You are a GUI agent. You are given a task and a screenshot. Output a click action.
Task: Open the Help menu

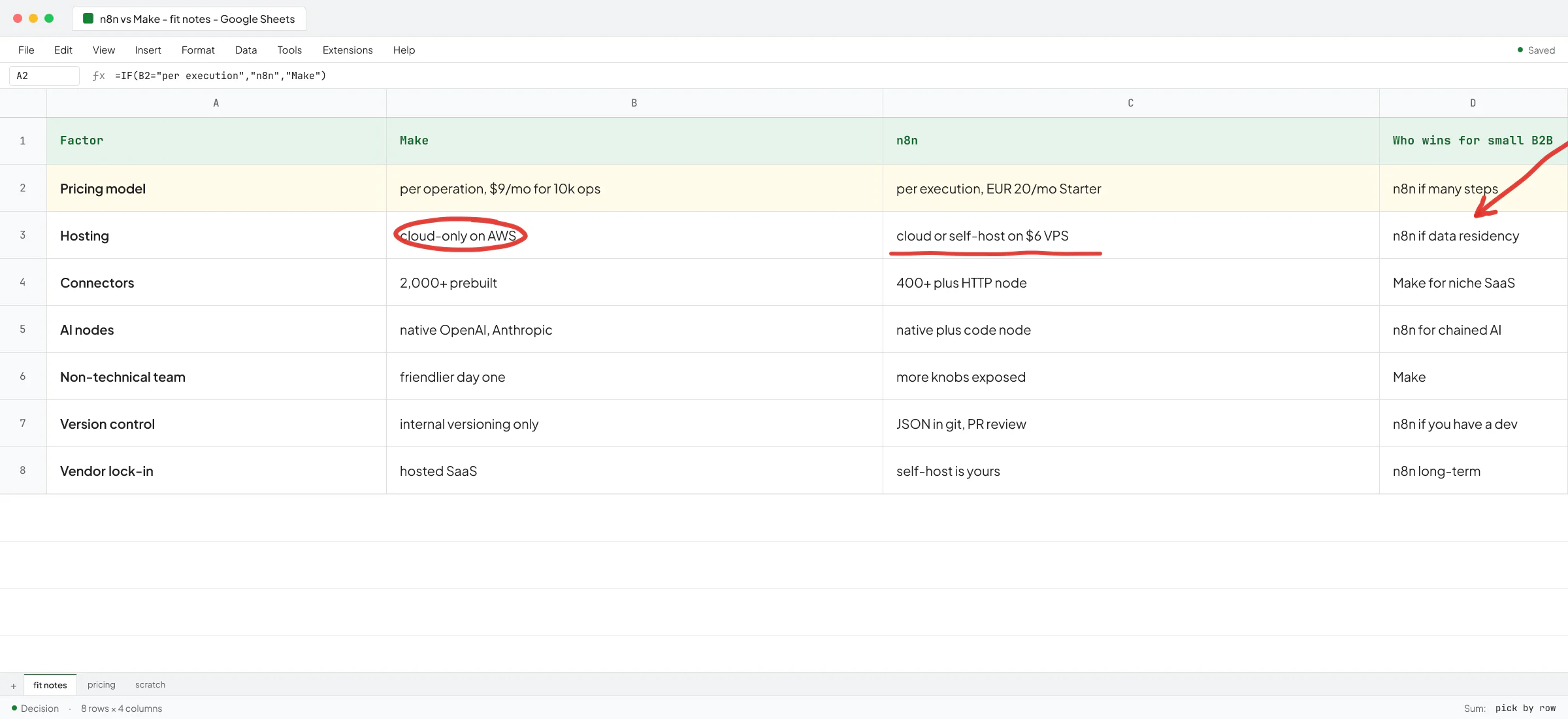pos(404,50)
